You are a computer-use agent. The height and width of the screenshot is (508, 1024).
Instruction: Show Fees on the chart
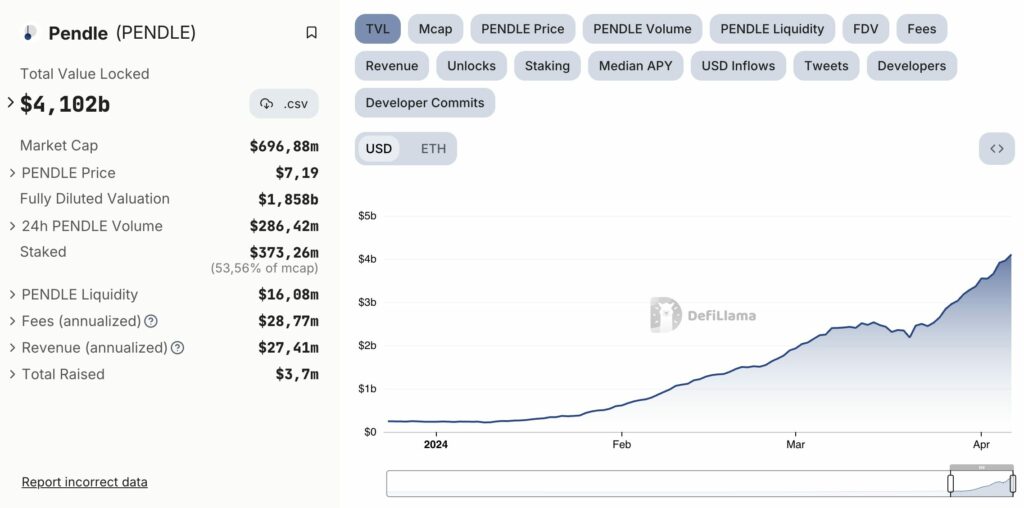click(921, 29)
